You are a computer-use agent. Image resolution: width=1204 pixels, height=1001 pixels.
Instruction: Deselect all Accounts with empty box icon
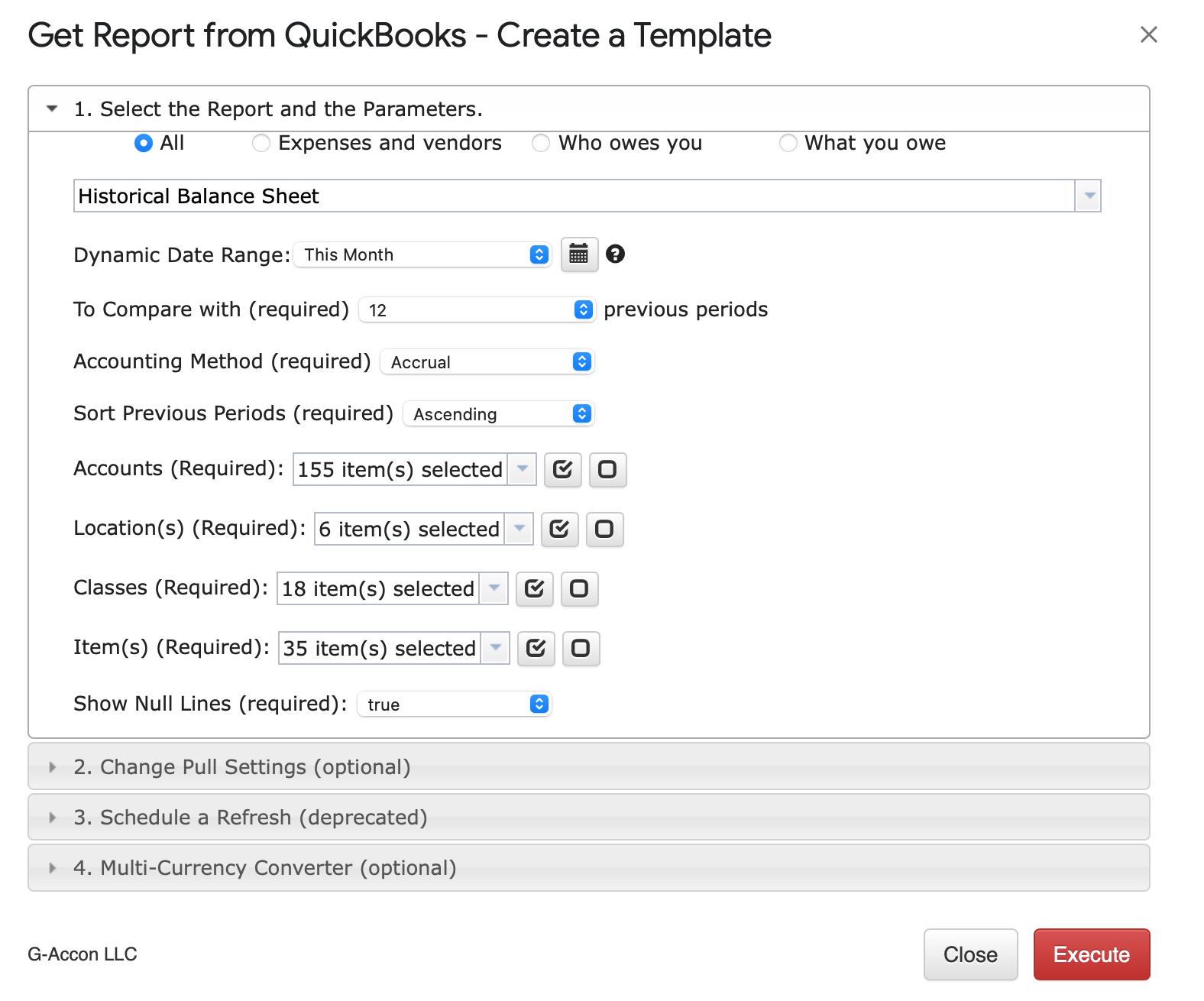(x=607, y=469)
